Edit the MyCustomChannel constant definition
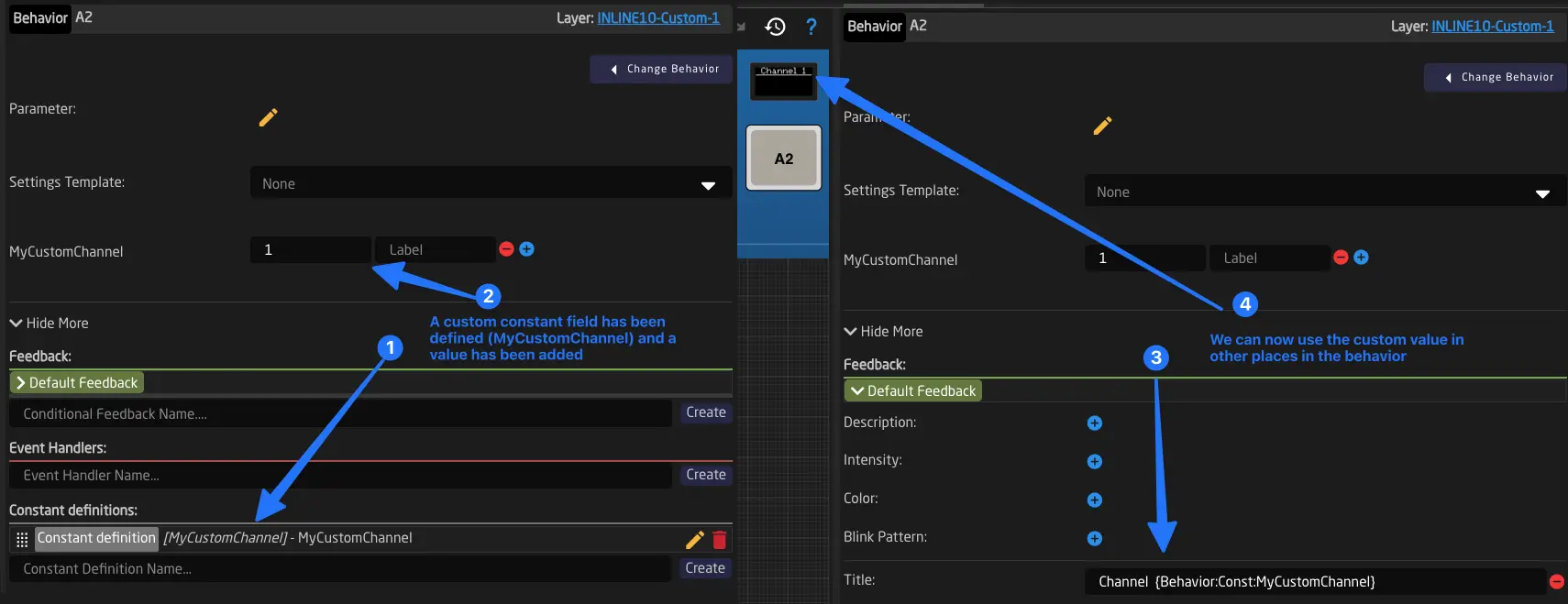 pyautogui.click(x=695, y=539)
